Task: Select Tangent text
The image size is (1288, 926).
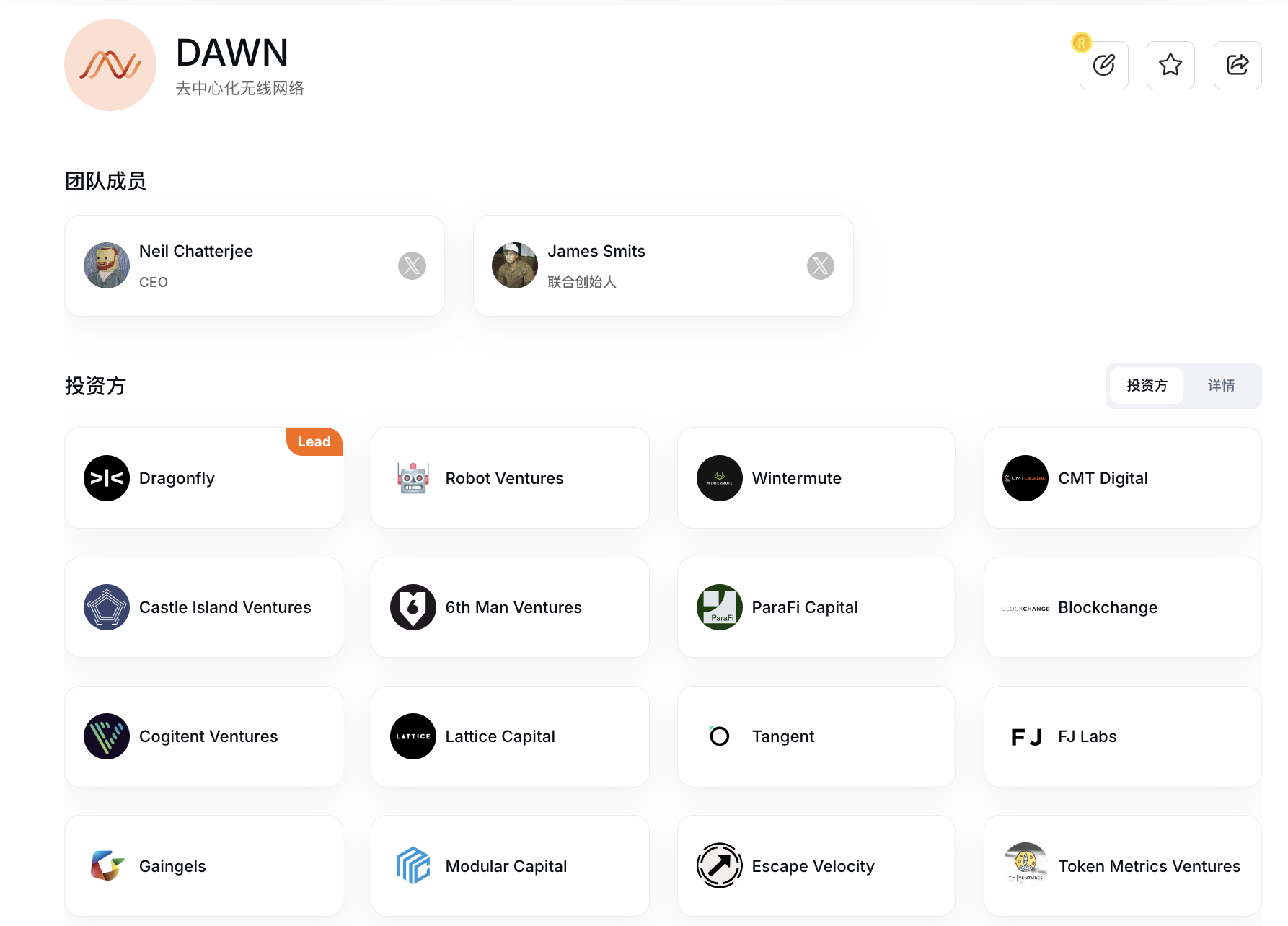Action: click(x=782, y=736)
